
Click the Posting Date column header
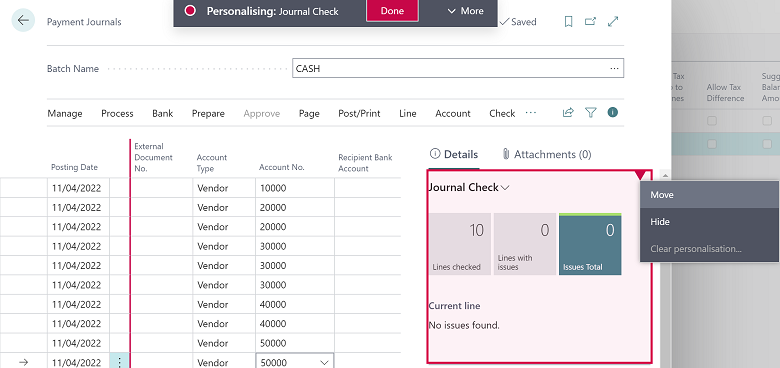pyautogui.click(x=75, y=167)
